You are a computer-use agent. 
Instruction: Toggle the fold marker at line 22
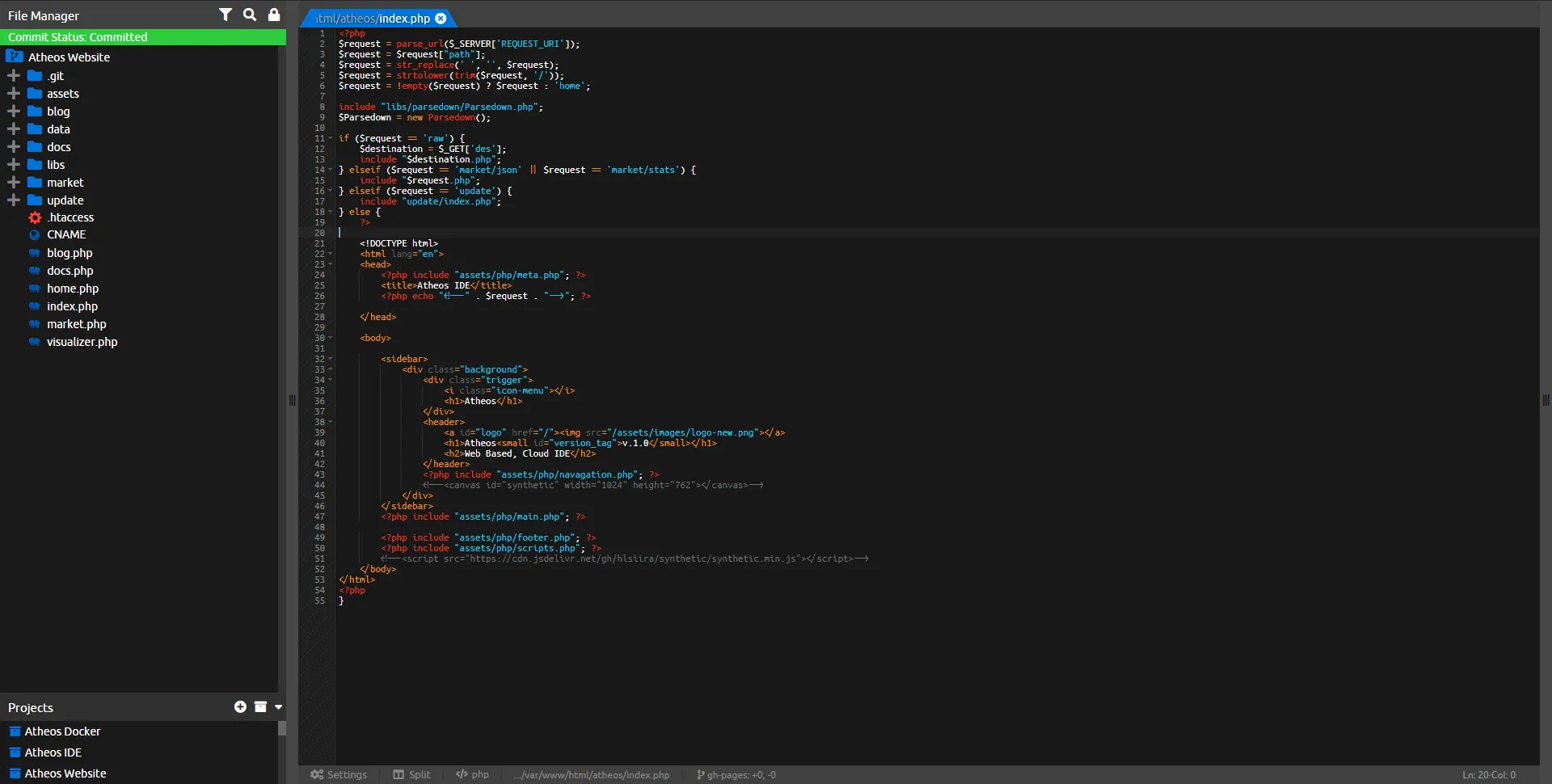(329, 253)
